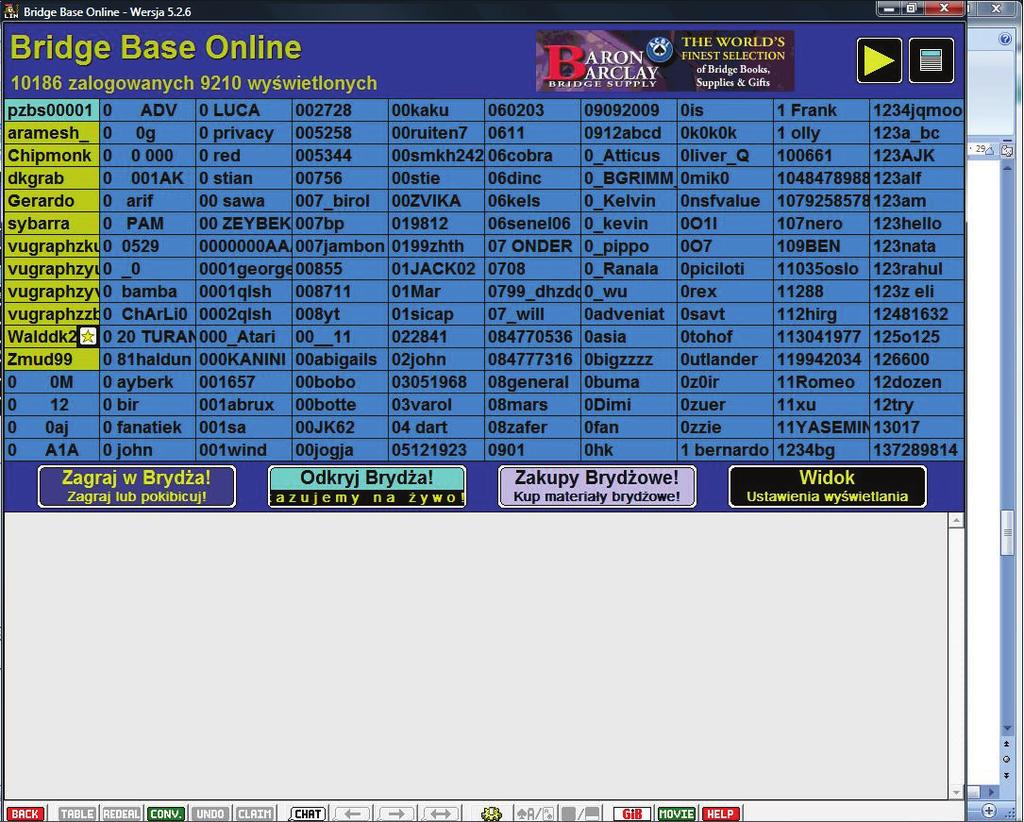The image size is (1024, 822).
Task: Select user 0utlander
Action: pyautogui.click(x=725, y=359)
